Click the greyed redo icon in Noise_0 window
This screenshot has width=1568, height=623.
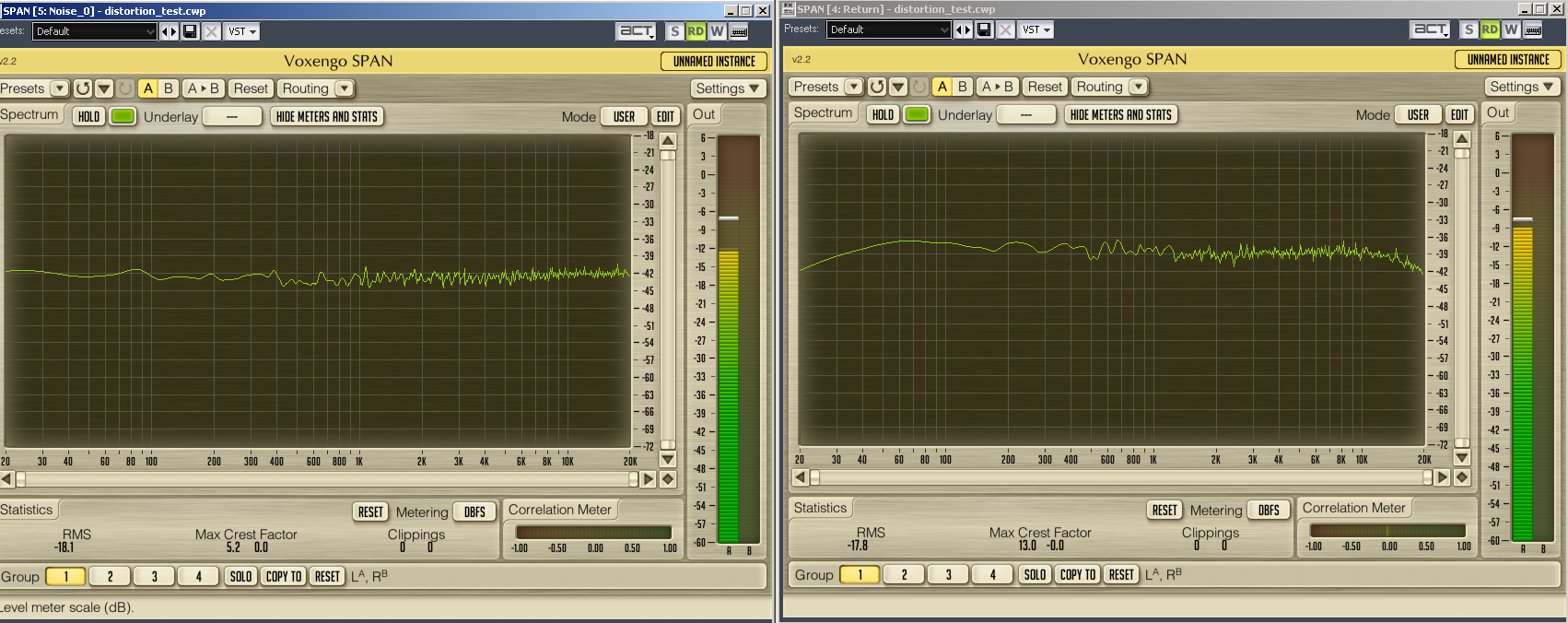coord(125,88)
